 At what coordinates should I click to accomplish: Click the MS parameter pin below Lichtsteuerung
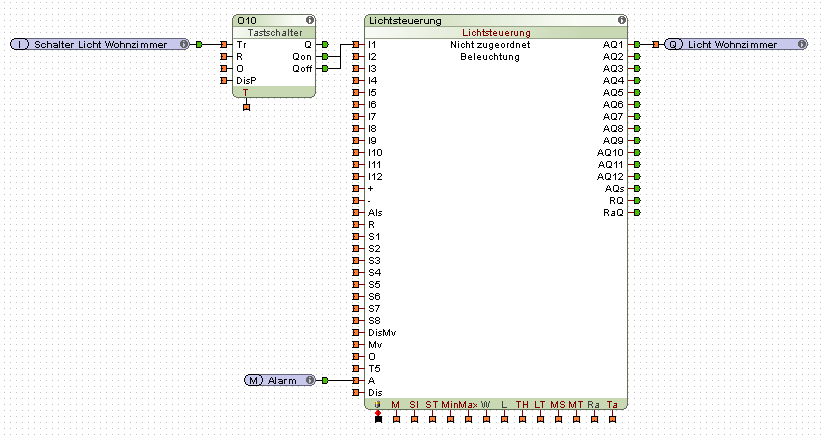click(558, 419)
